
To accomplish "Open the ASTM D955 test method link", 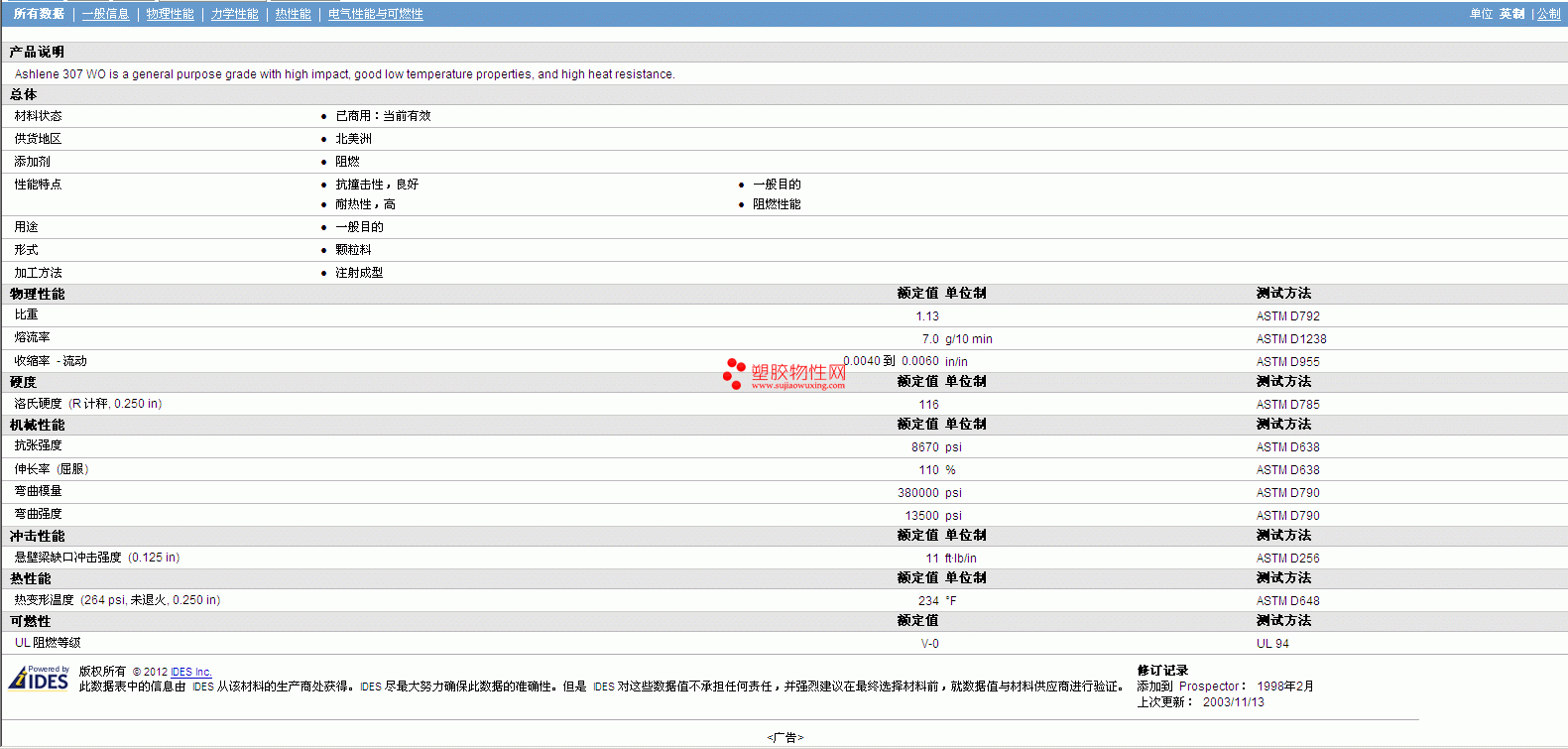I will (x=1287, y=362).
